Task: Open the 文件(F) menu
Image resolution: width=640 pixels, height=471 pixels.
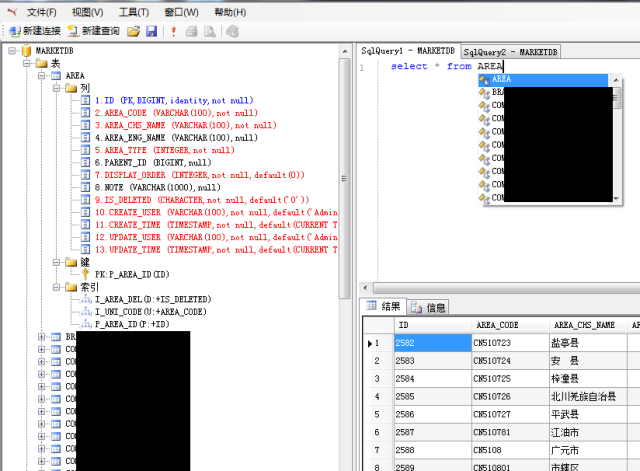Action: pyautogui.click(x=41, y=12)
